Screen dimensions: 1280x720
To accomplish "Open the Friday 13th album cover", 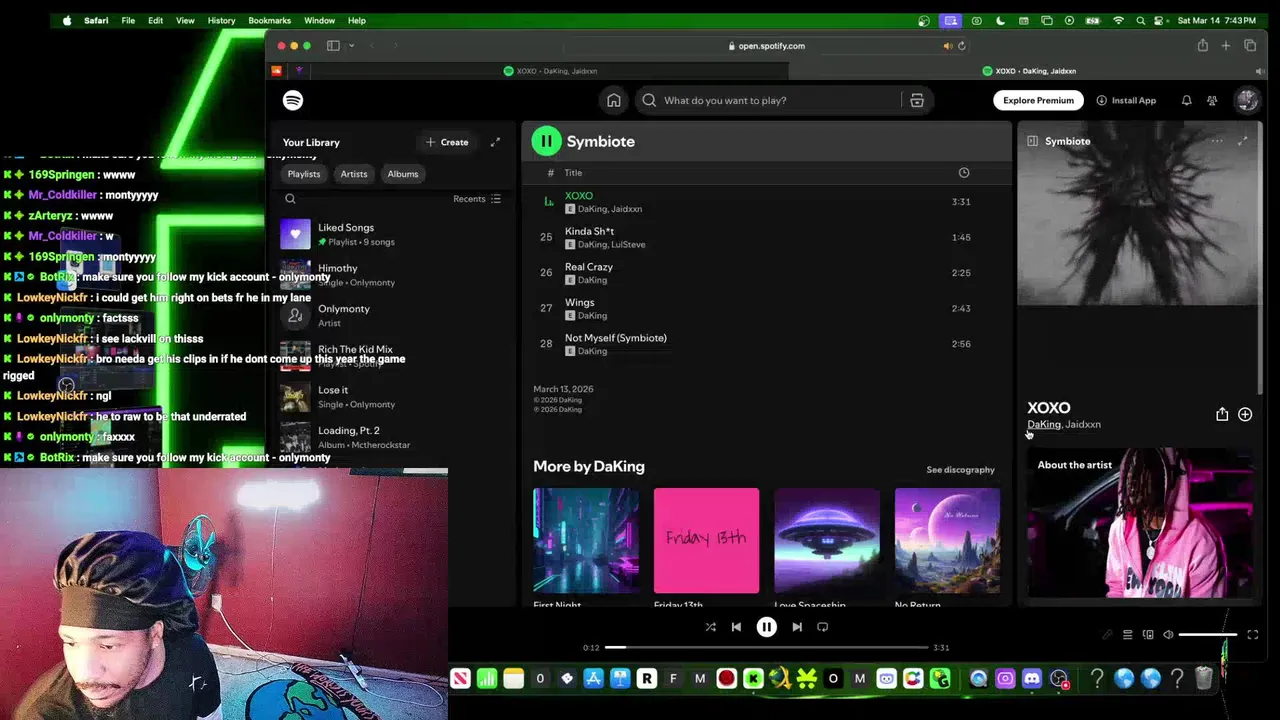I will click(x=706, y=541).
